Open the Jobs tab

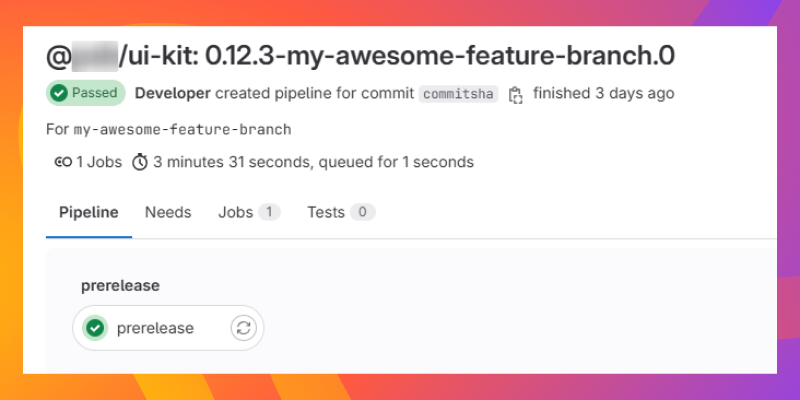249,212
